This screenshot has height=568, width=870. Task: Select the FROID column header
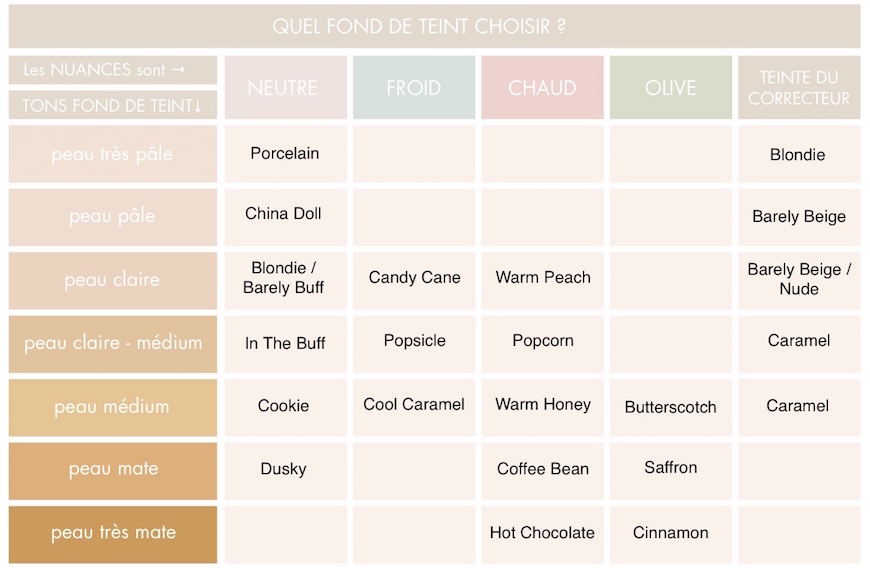click(x=414, y=87)
